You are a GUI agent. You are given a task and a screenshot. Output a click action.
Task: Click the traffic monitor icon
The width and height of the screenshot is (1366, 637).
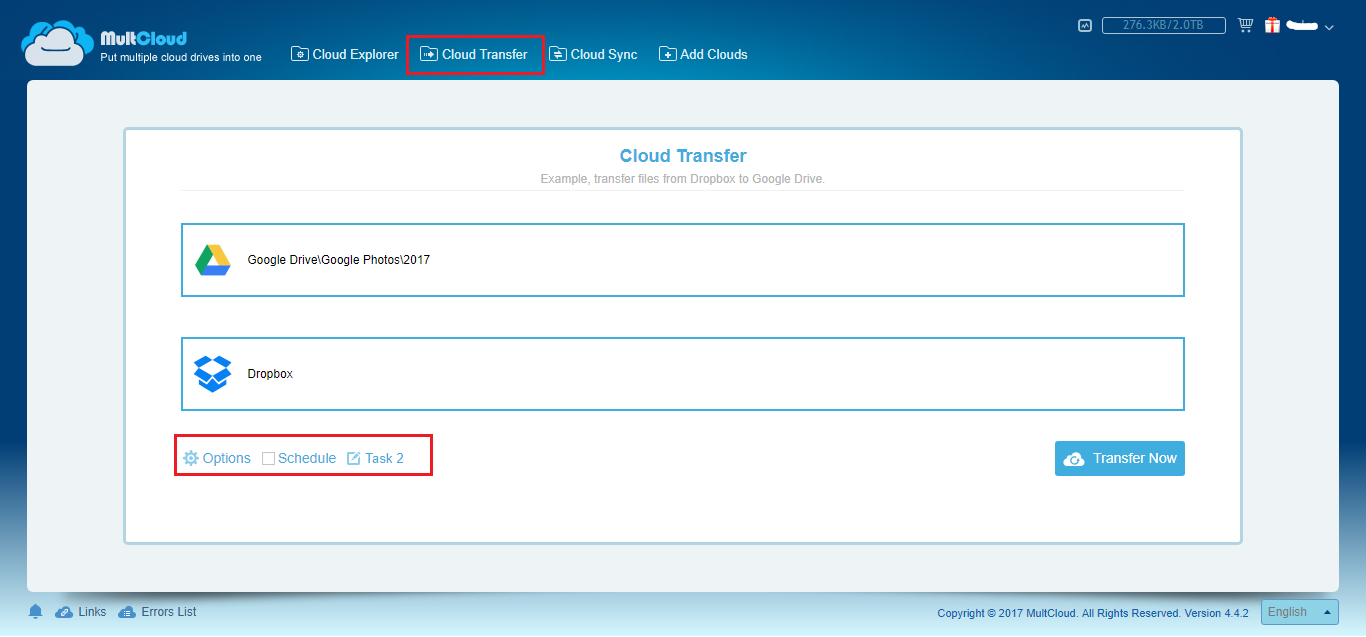click(1084, 26)
